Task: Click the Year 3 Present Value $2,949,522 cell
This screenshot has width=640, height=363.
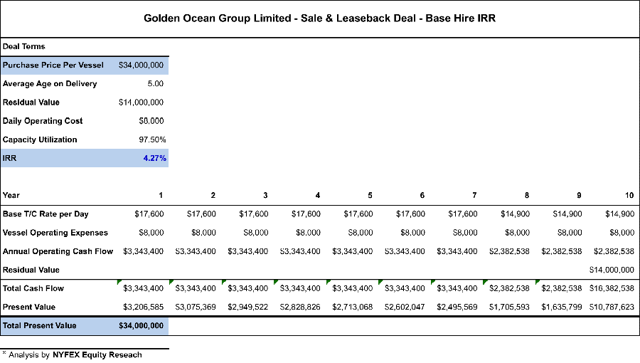Action: coord(248,307)
